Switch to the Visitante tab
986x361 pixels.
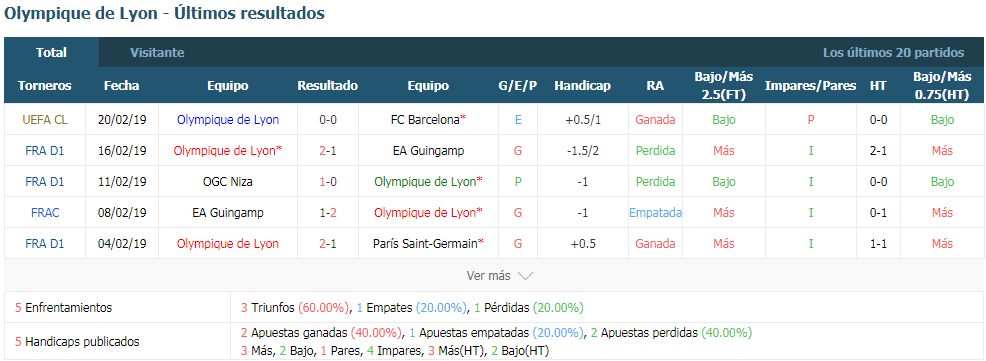tap(157, 53)
